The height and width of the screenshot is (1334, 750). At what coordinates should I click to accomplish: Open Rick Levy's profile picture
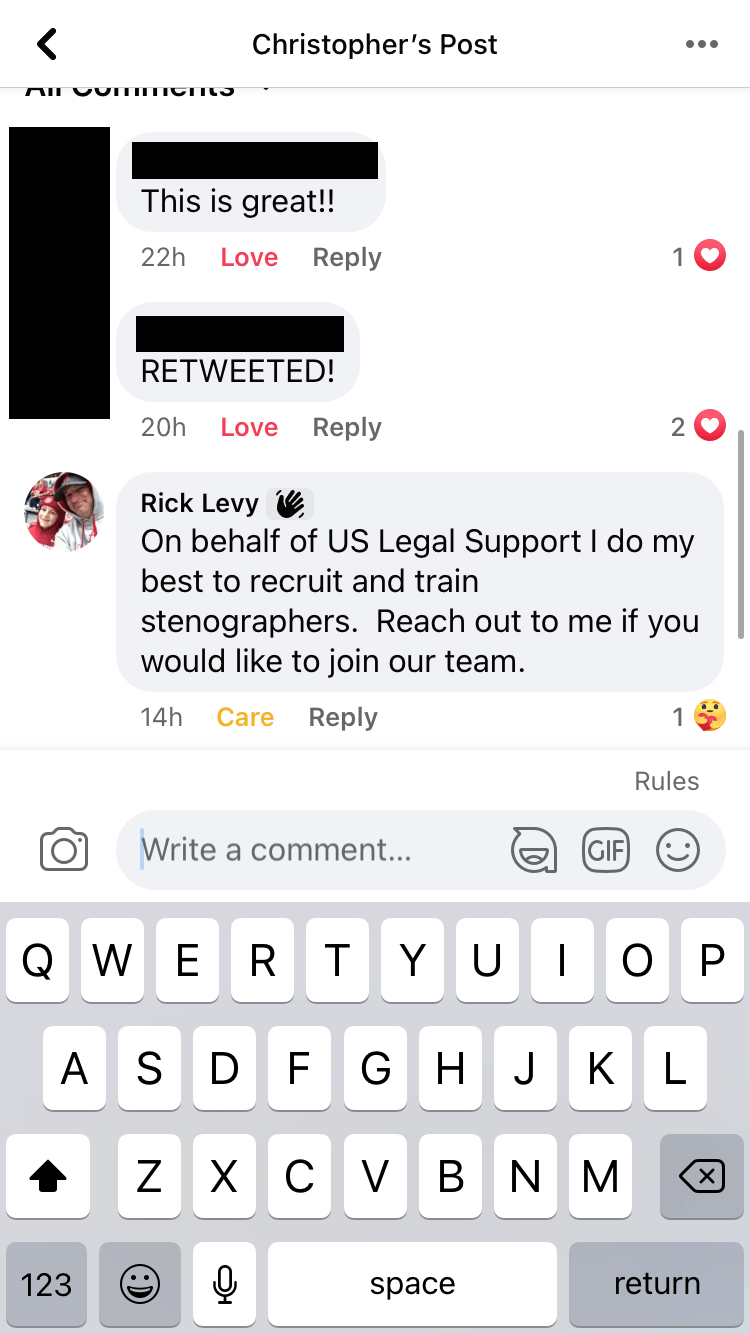[64, 512]
